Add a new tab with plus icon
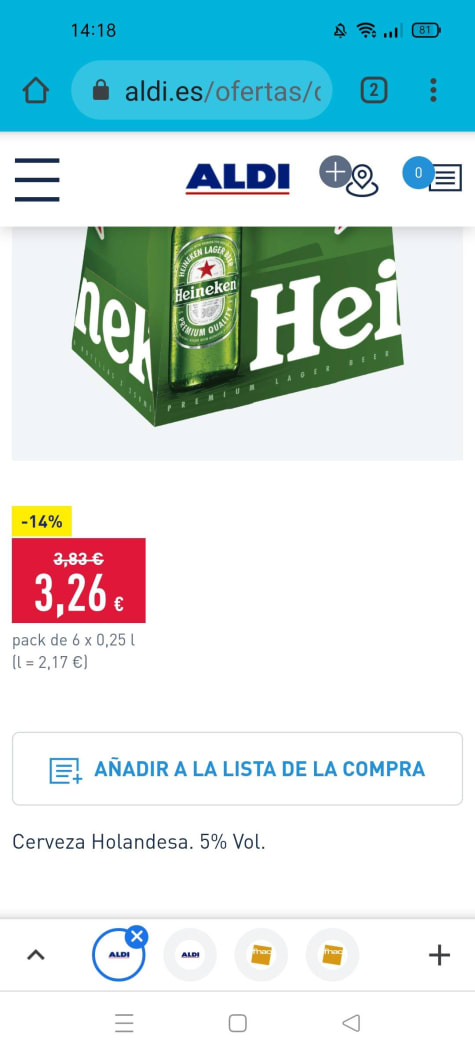The height and width of the screenshot is (1056, 475). 439,955
